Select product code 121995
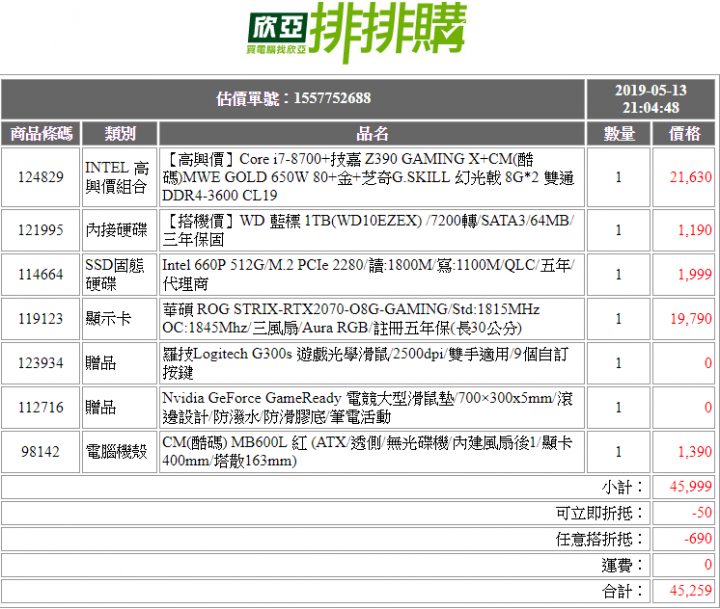 [x=40, y=230]
